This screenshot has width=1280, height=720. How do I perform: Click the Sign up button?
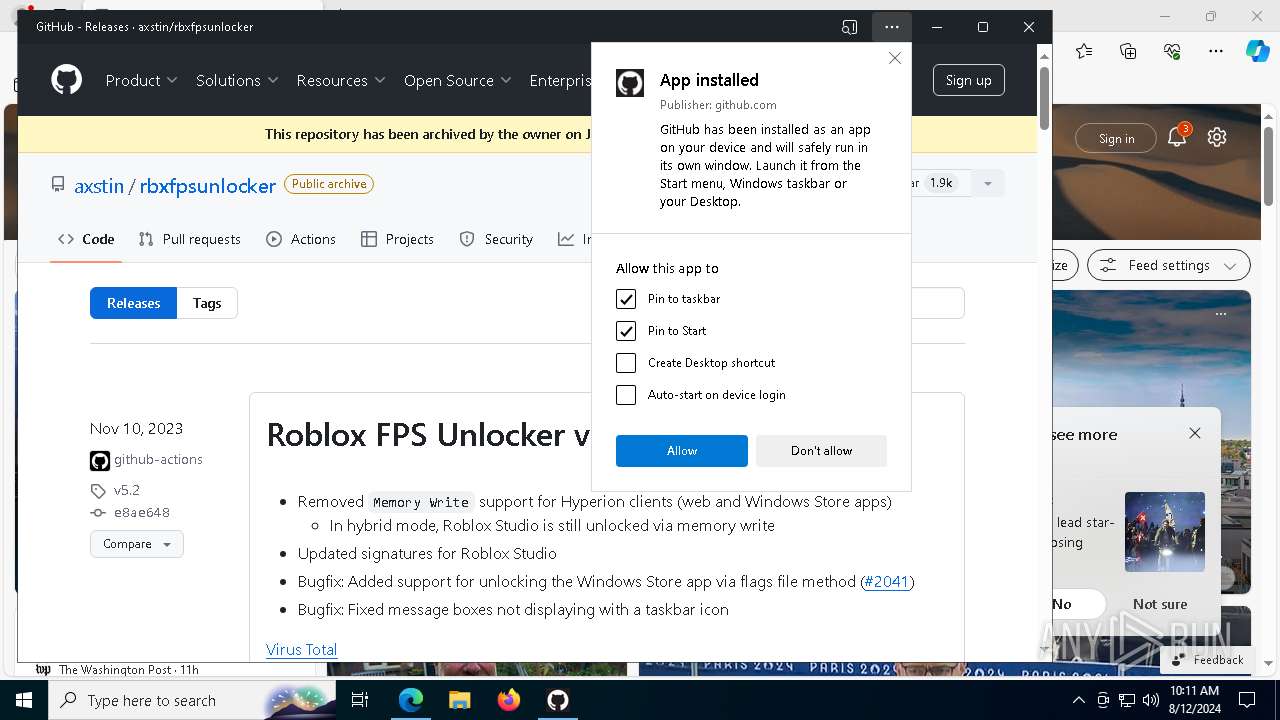tap(968, 80)
